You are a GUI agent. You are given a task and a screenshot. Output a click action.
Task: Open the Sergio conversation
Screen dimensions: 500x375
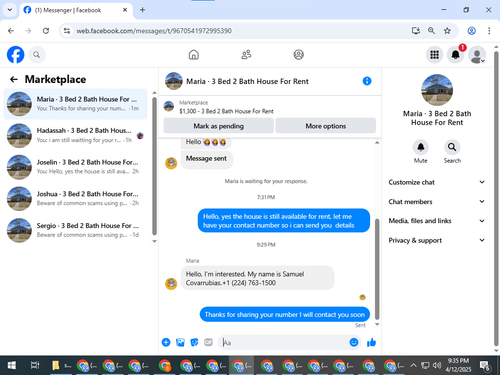pyautogui.click(x=75, y=230)
